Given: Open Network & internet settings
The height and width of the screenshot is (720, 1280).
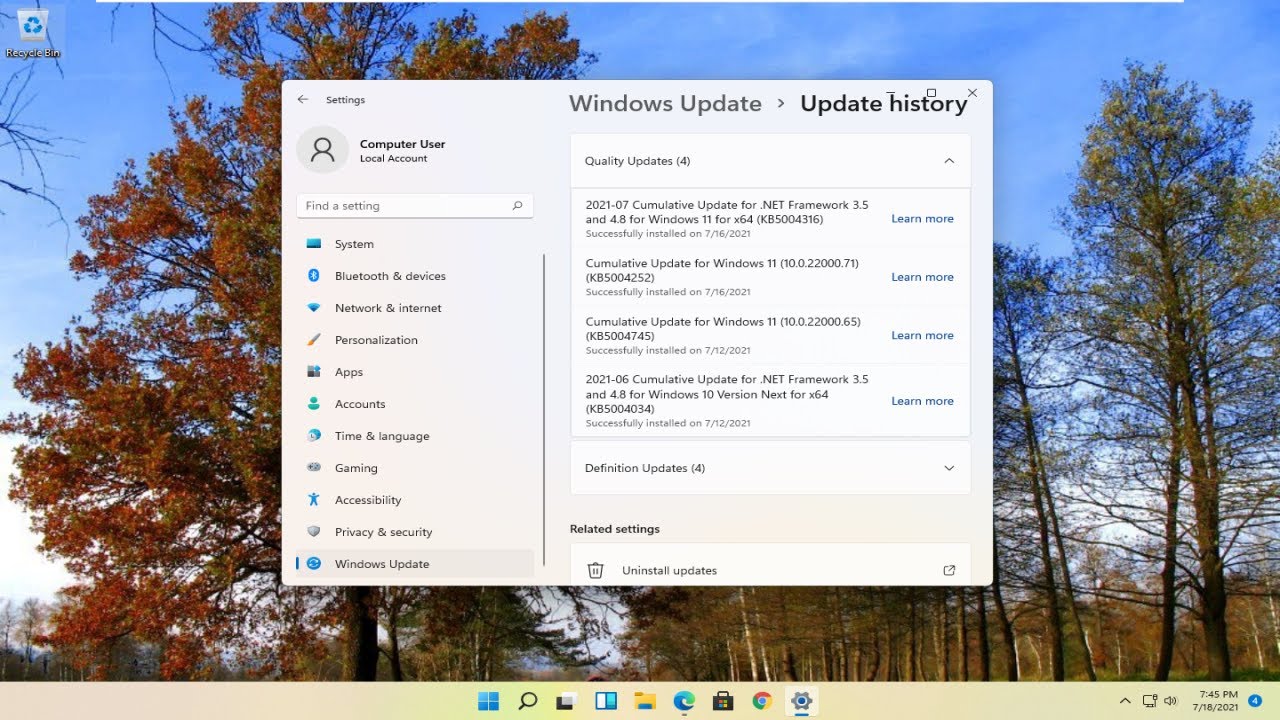Looking at the screenshot, I should click(x=388, y=308).
